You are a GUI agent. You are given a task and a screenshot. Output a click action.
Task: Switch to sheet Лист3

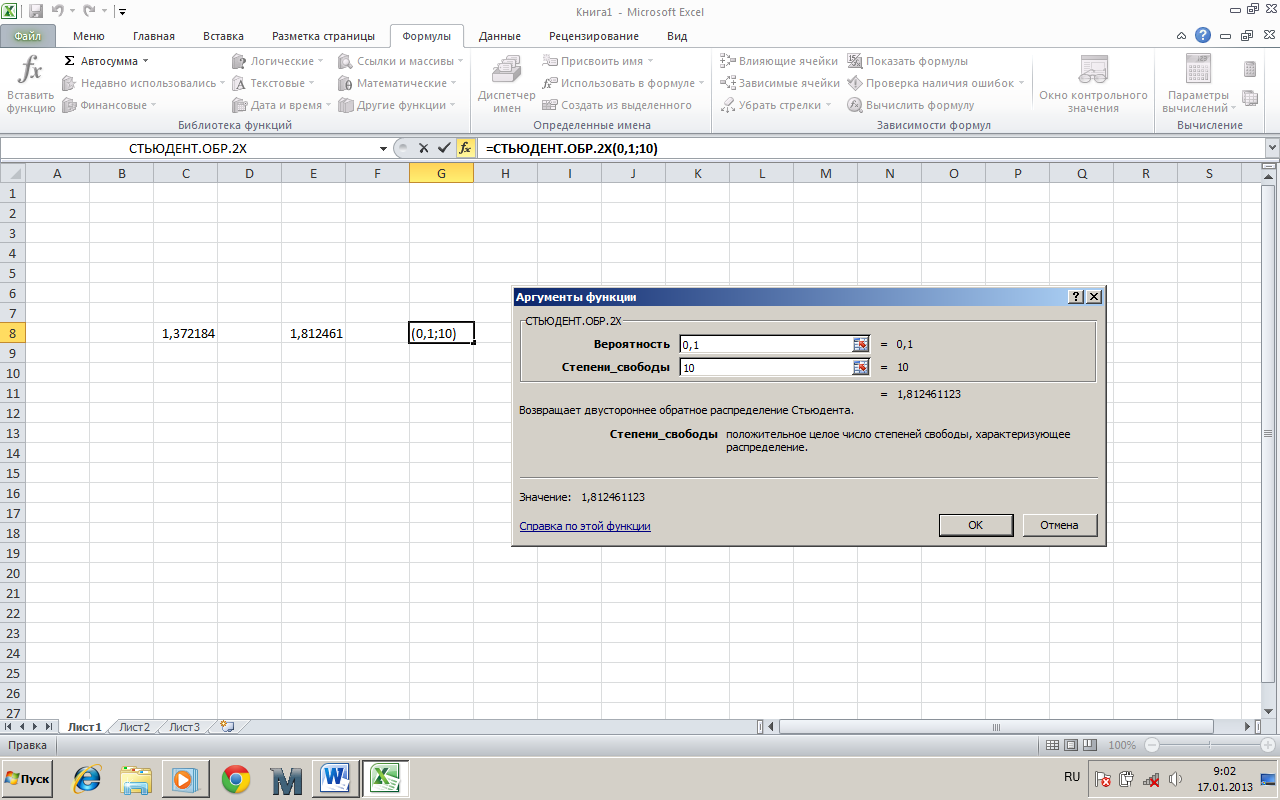(x=184, y=727)
